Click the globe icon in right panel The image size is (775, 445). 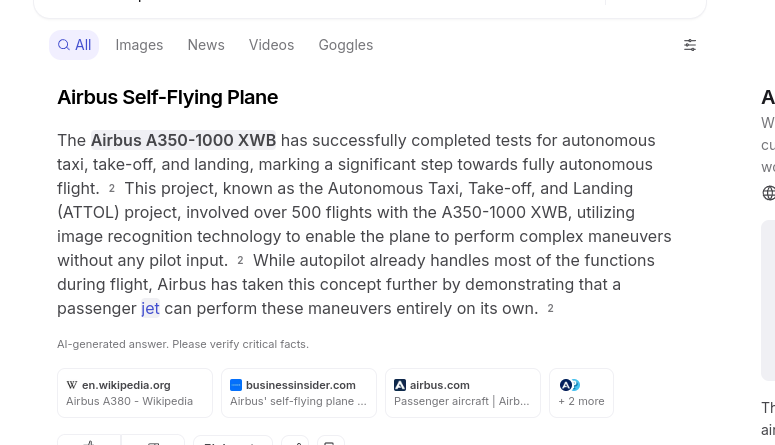coord(769,193)
